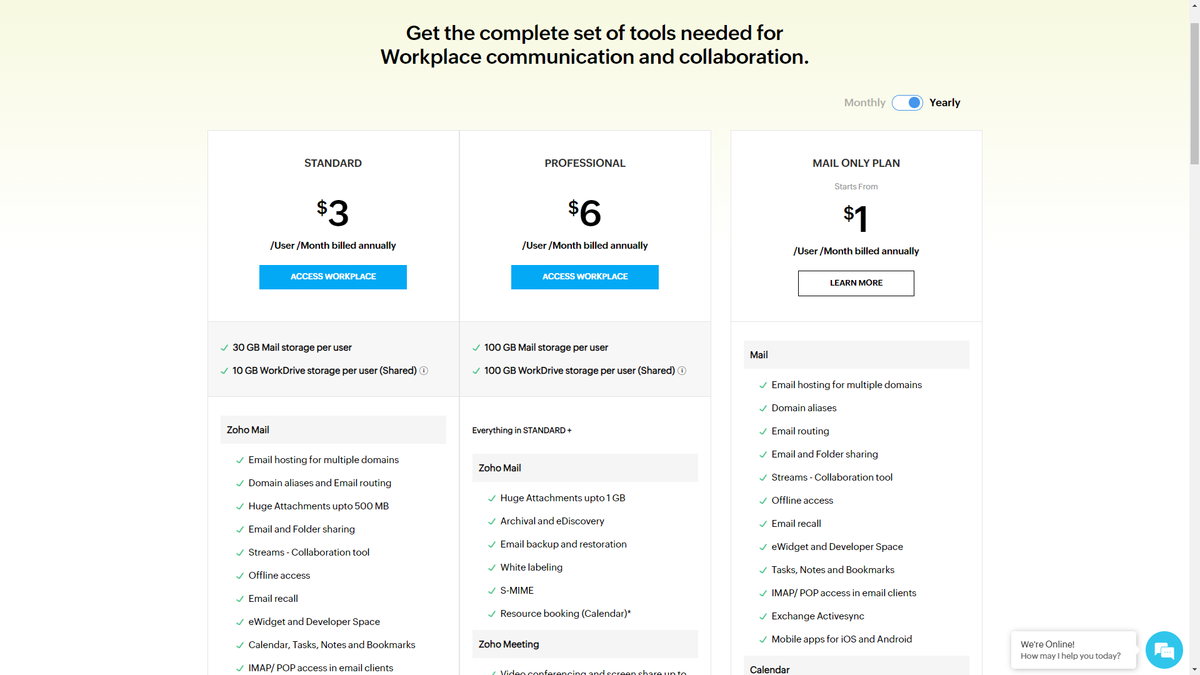1200x675 pixels.
Task: Open Learn More for Mail Only Plan
Action: pyautogui.click(x=855, y=283)
